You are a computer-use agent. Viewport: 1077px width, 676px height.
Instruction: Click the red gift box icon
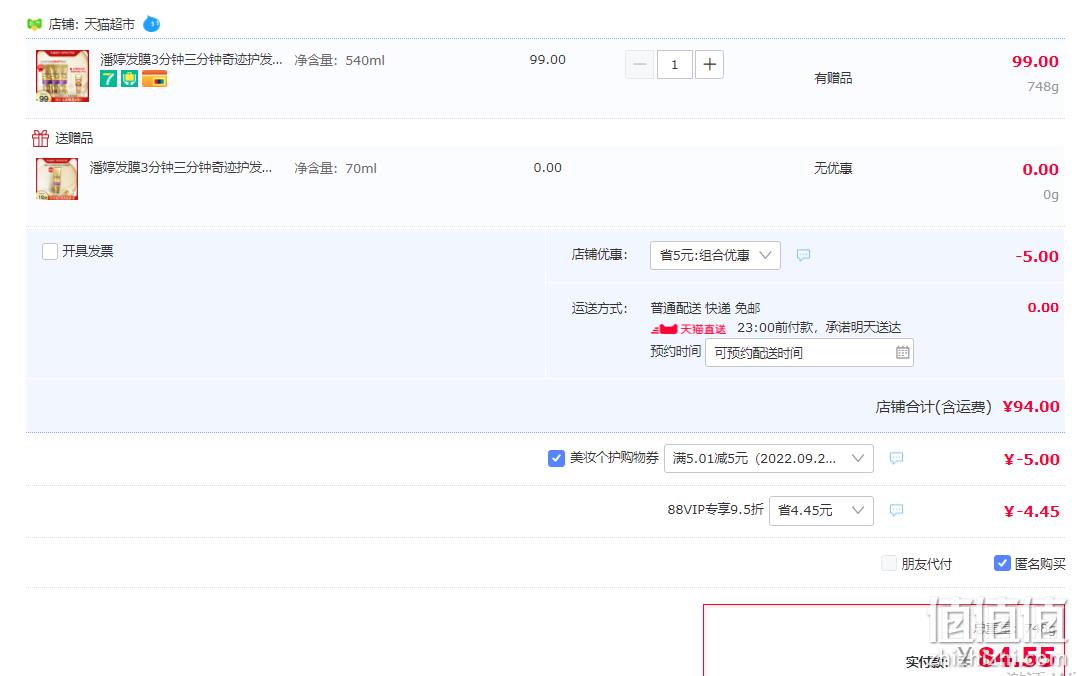point(41,138)
